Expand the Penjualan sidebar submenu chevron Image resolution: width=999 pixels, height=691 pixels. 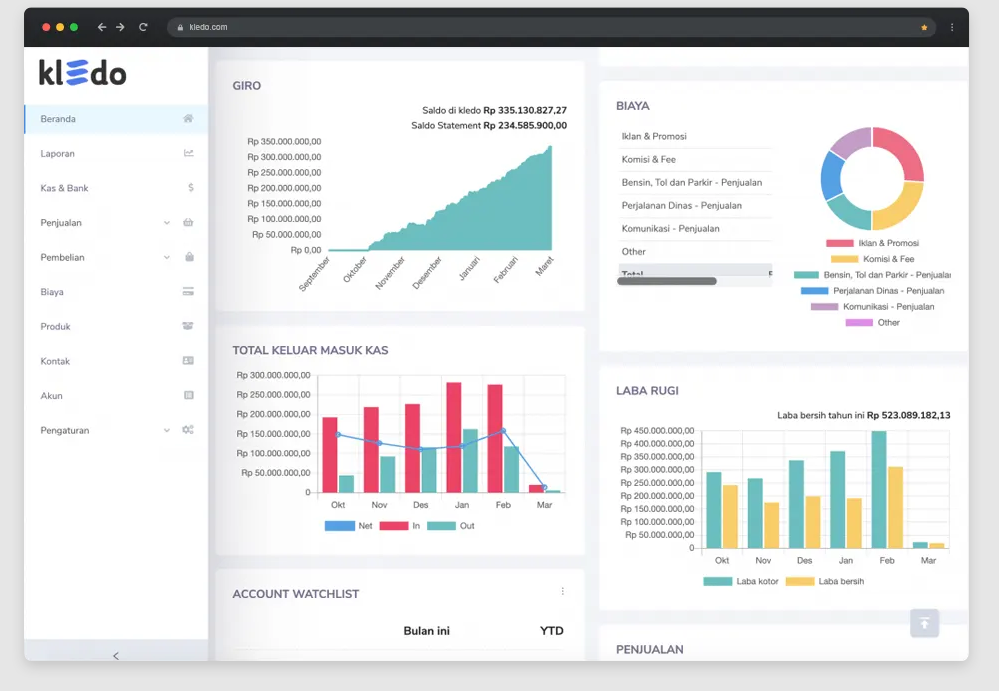click(167, 223)
